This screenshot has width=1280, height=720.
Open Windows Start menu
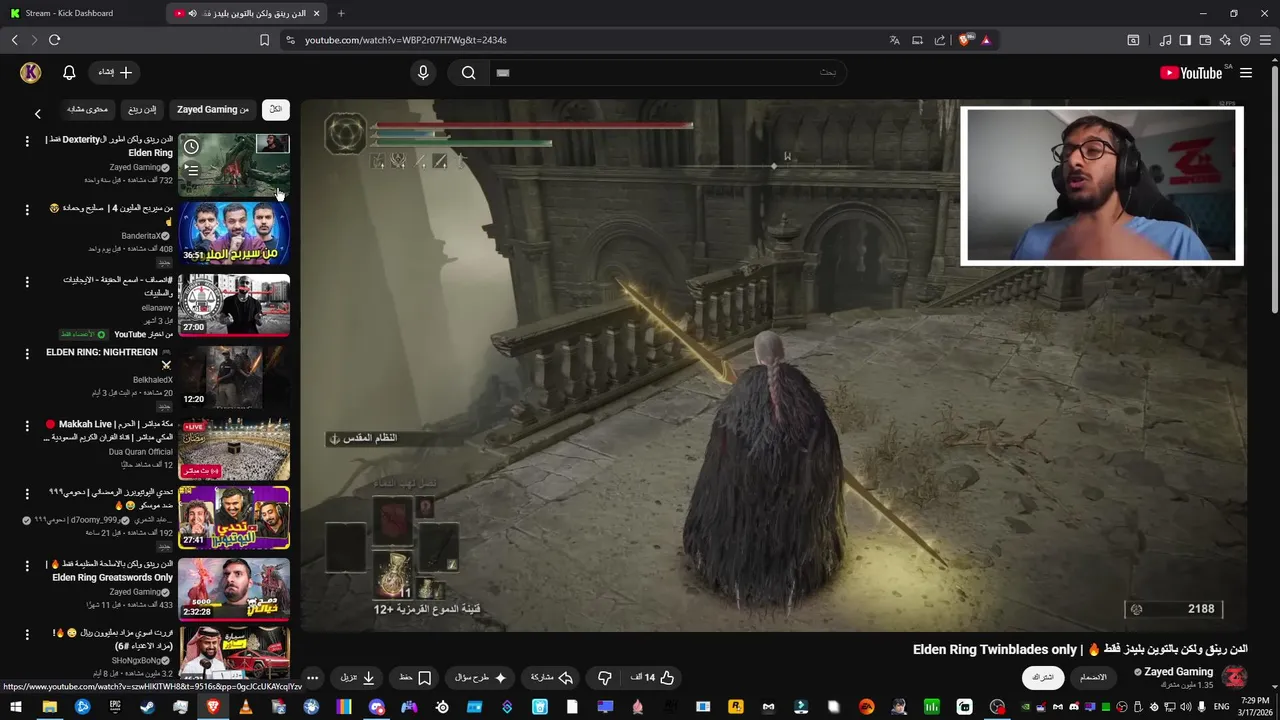[16, 707]
